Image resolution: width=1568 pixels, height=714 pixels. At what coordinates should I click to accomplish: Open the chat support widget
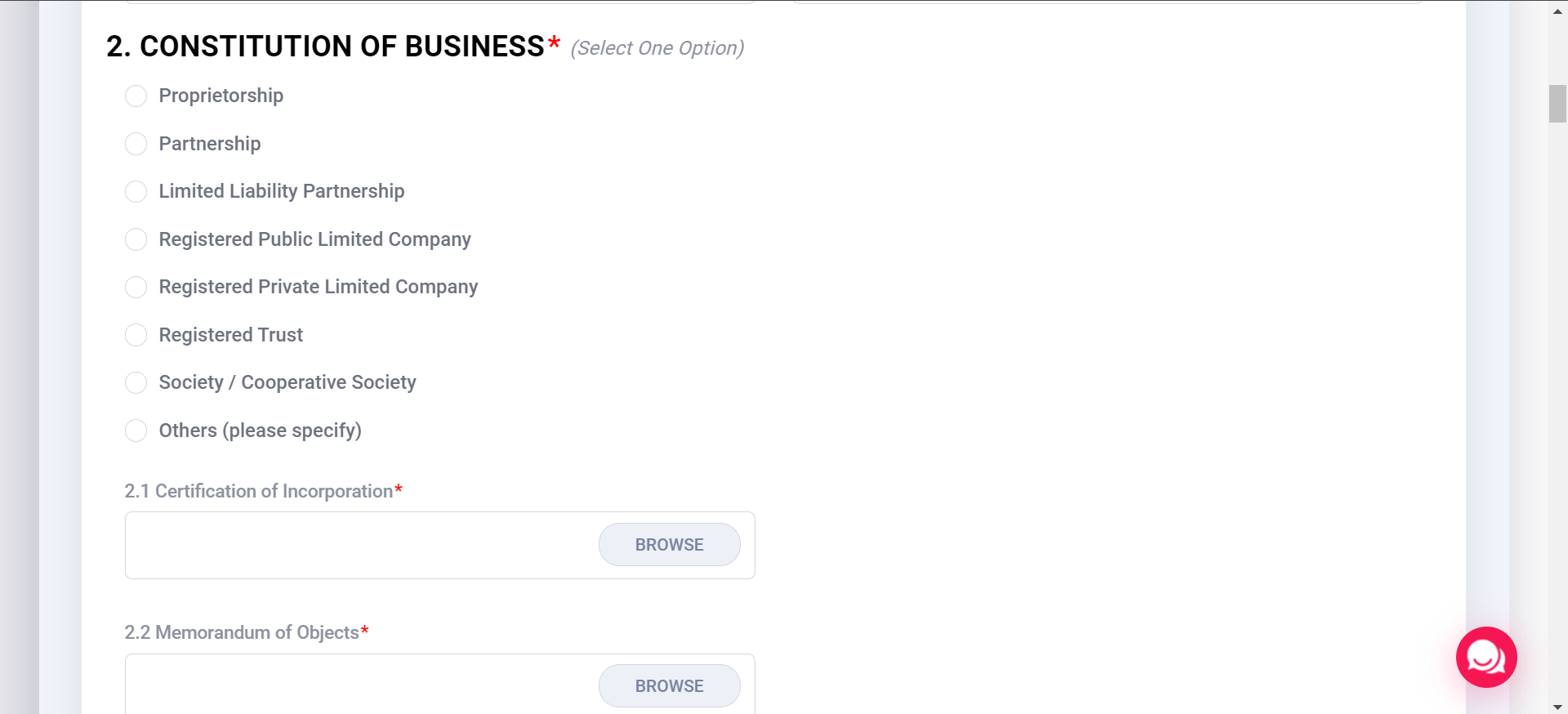1486,657
